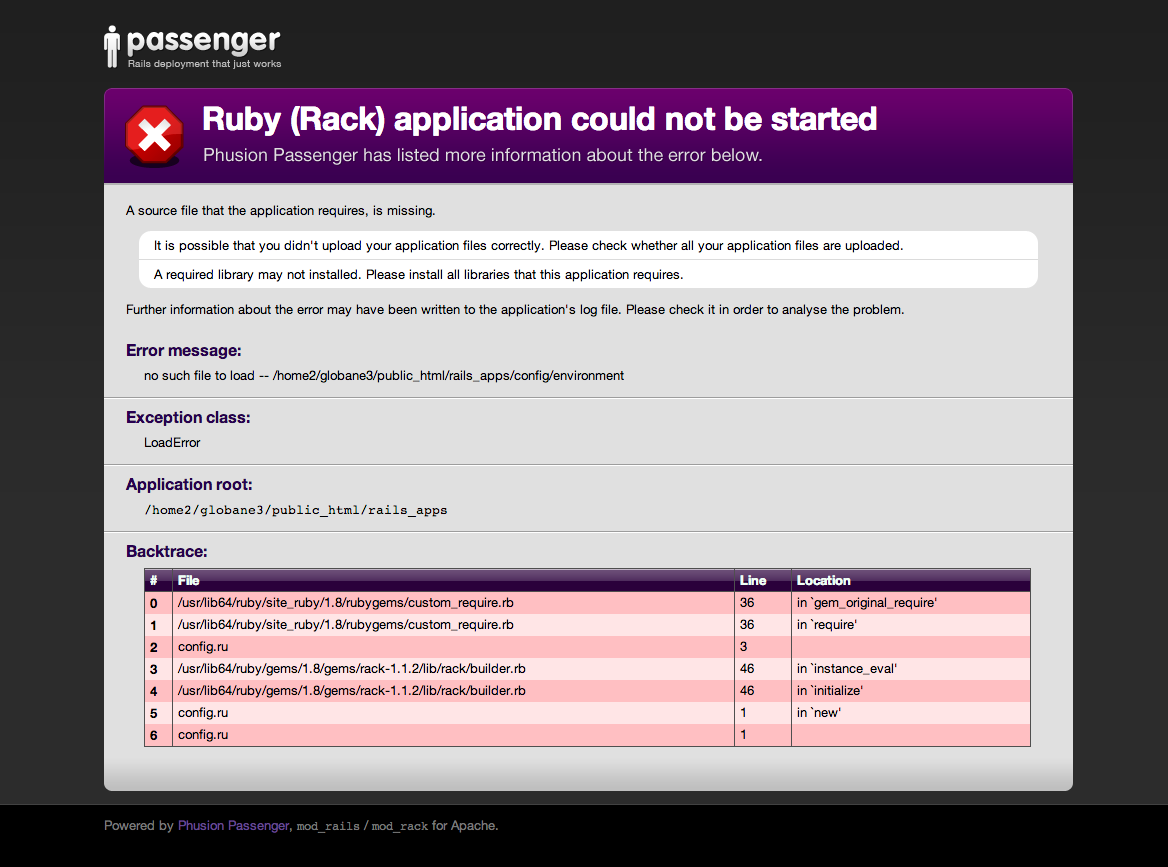The height and width of the screenshot is (867, 1168).
Task: Select the 'LoadError' exception name
Action: point(172,442)
